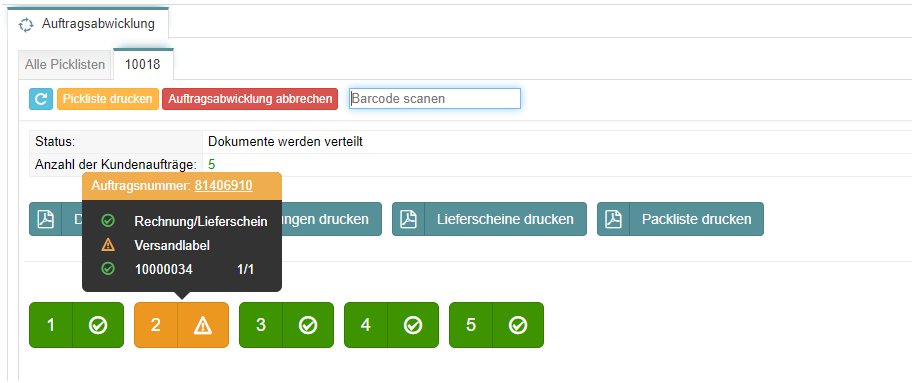Screen dimensions: 914x383
Task: Click checkmark icon of order box 1
Action: [98, 325]
